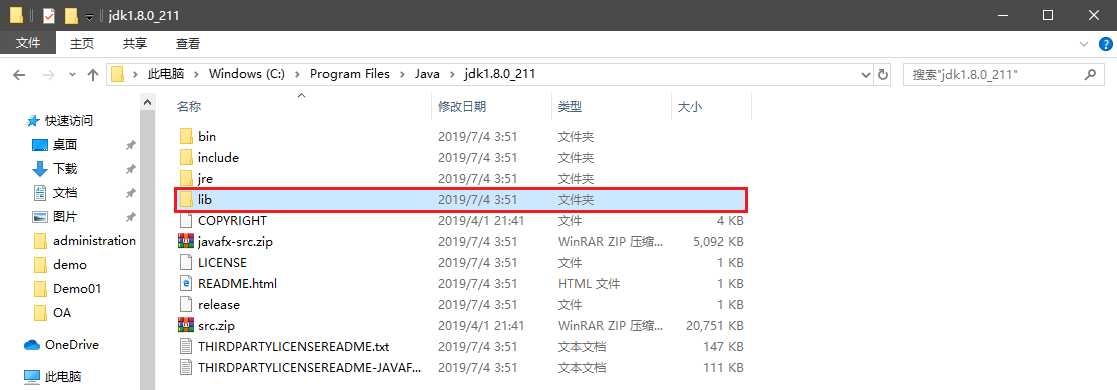Click the LICENSE file icon
The width and height of the screenshot is (1117, 390).
[186, 262]
